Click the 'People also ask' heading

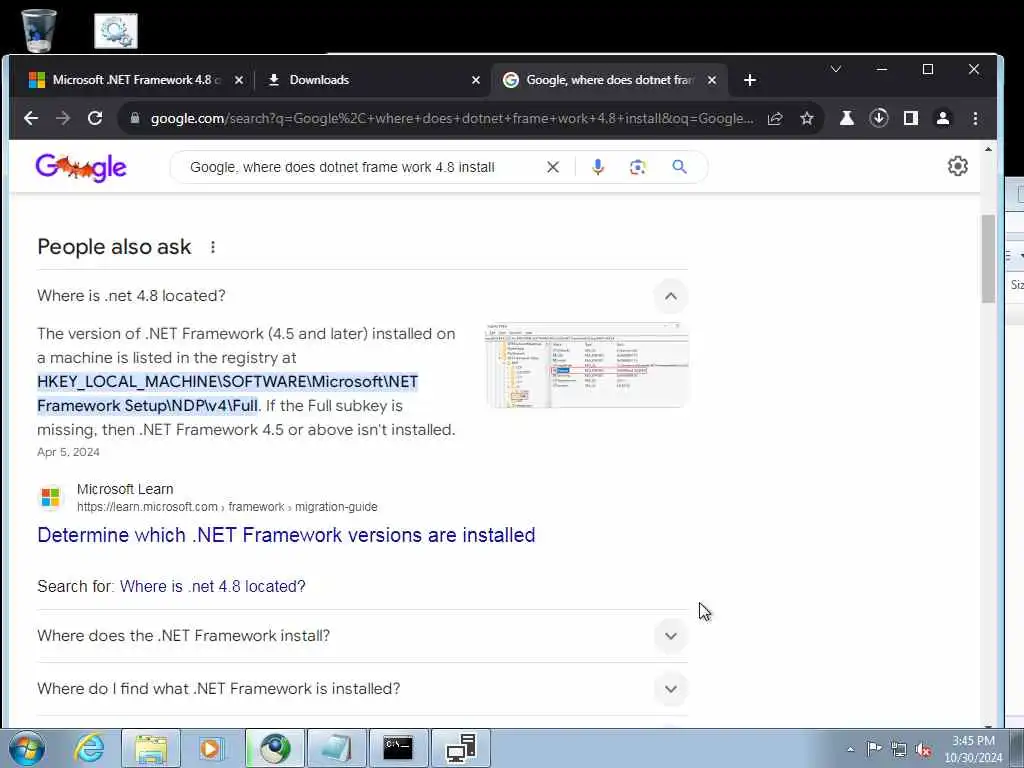click(x=114, y=247)
